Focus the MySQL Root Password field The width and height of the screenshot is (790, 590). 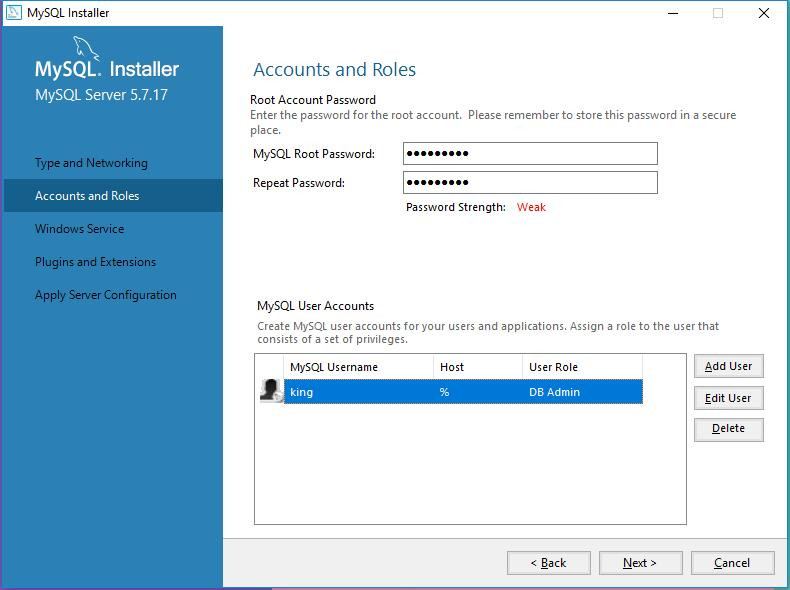pyautogui.click(x=530, y=153)
